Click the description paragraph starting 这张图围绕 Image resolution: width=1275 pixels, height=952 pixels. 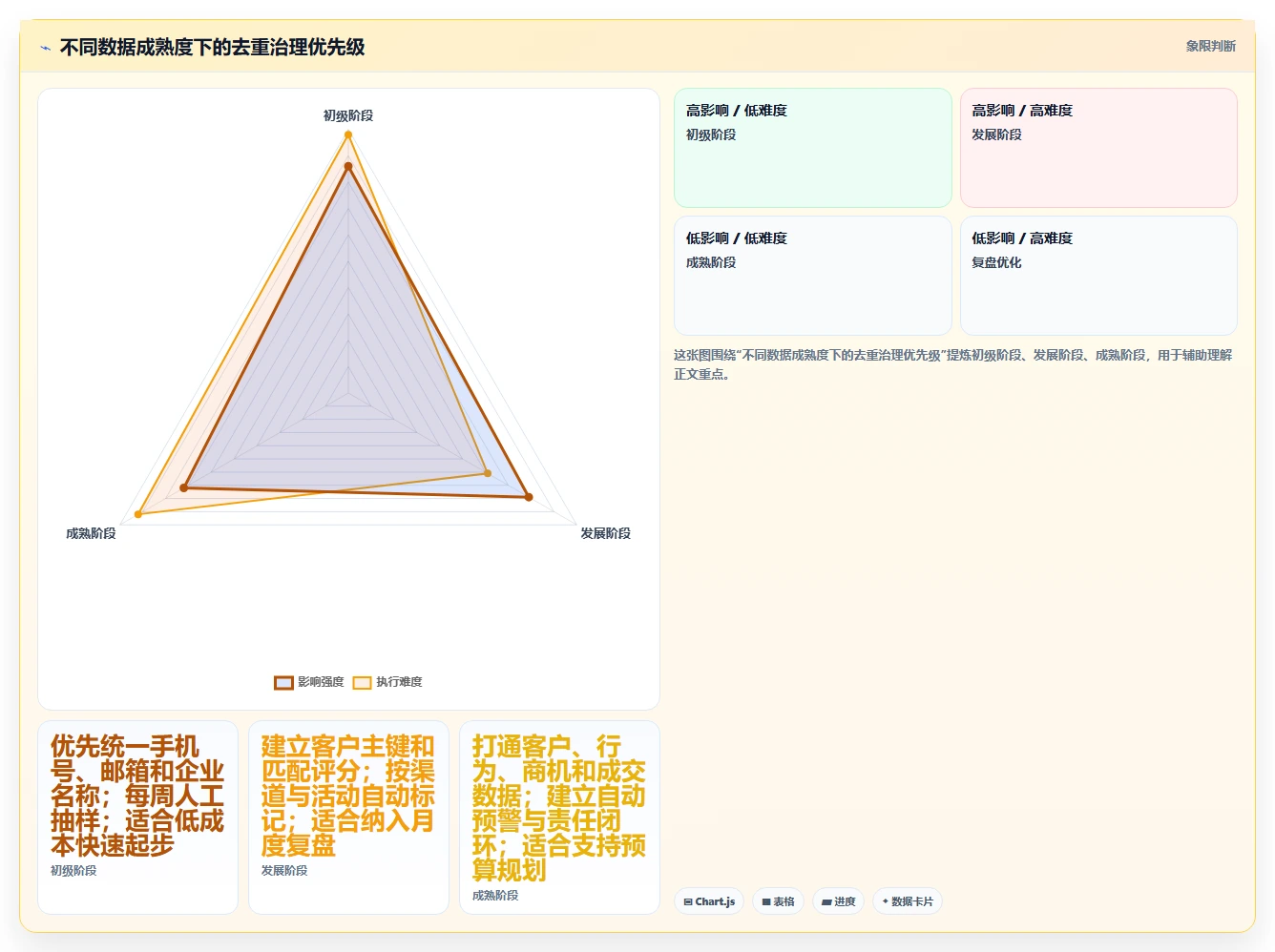pyautogui.click(x=953, y=364)
